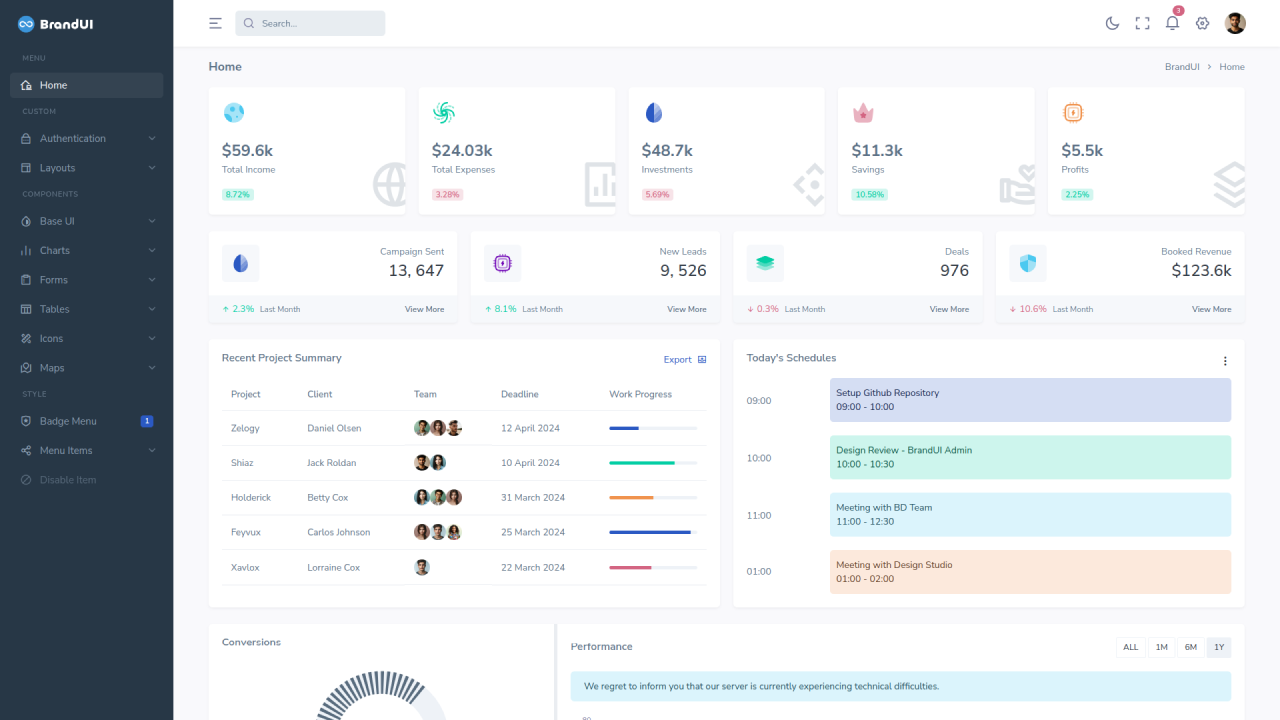Expand Authentication menu chevron
Screen dimensions: 1280x720
(x=152, y=139)
